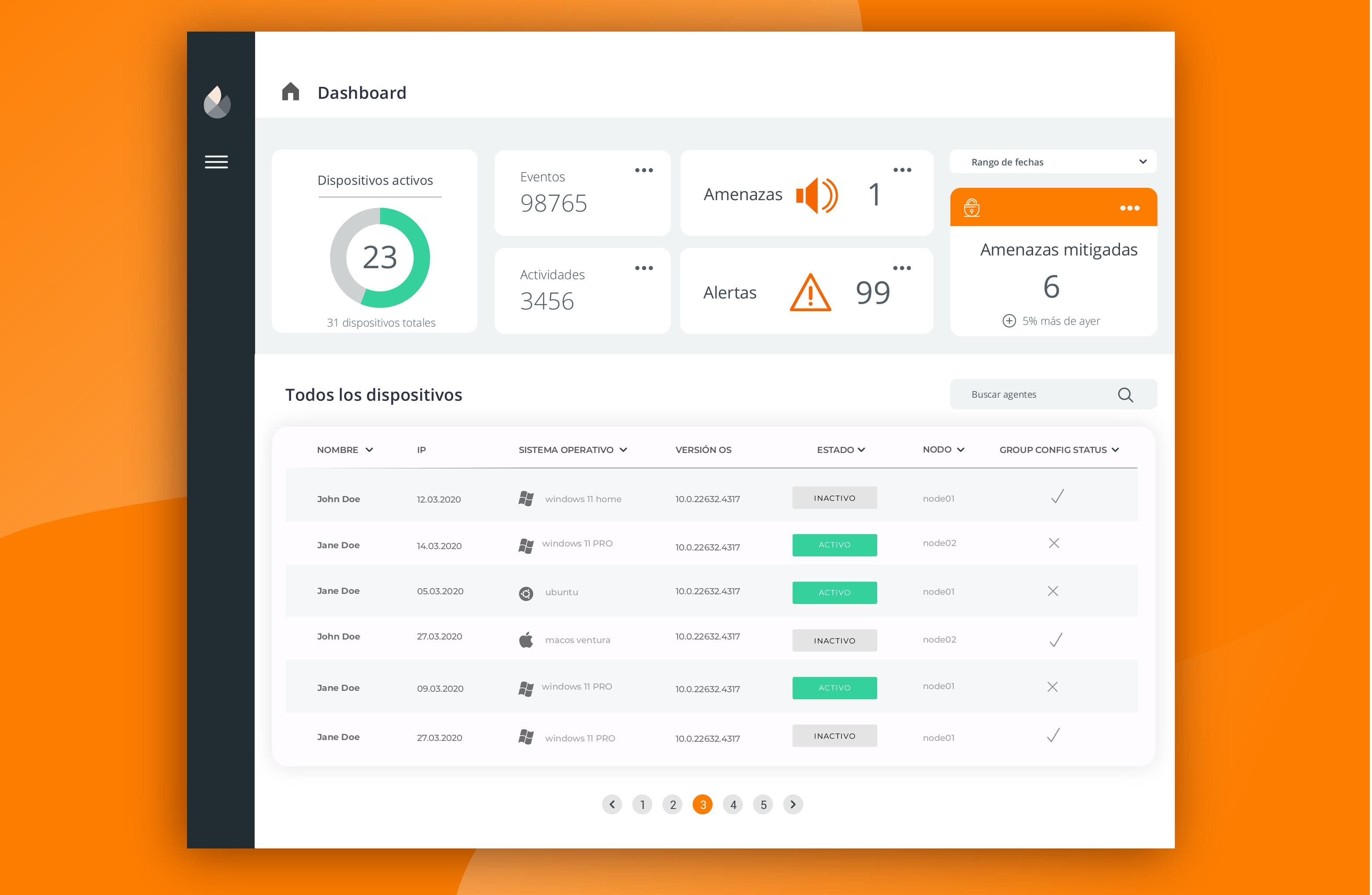Click config X mark in 09.03.2020 row
Viewport: 1372px width, 895px height.
1053,687
